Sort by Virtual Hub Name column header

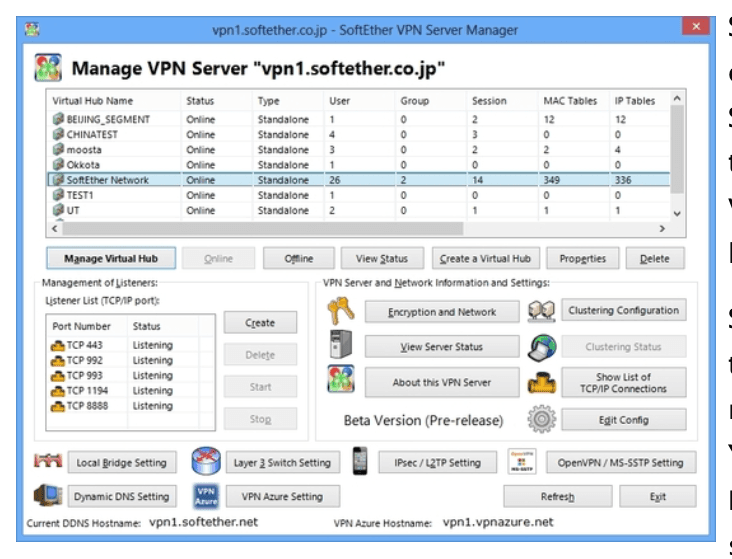pos(113,101)
